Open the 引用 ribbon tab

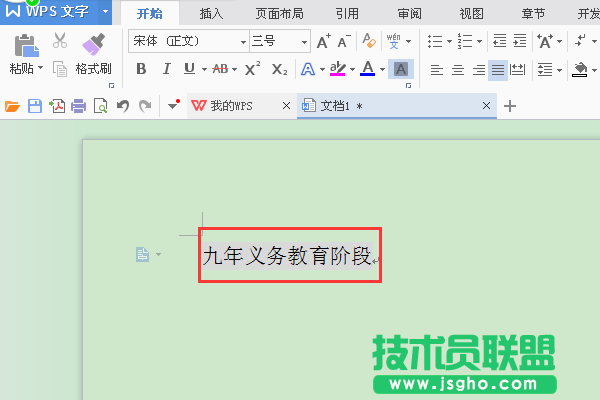347,14
